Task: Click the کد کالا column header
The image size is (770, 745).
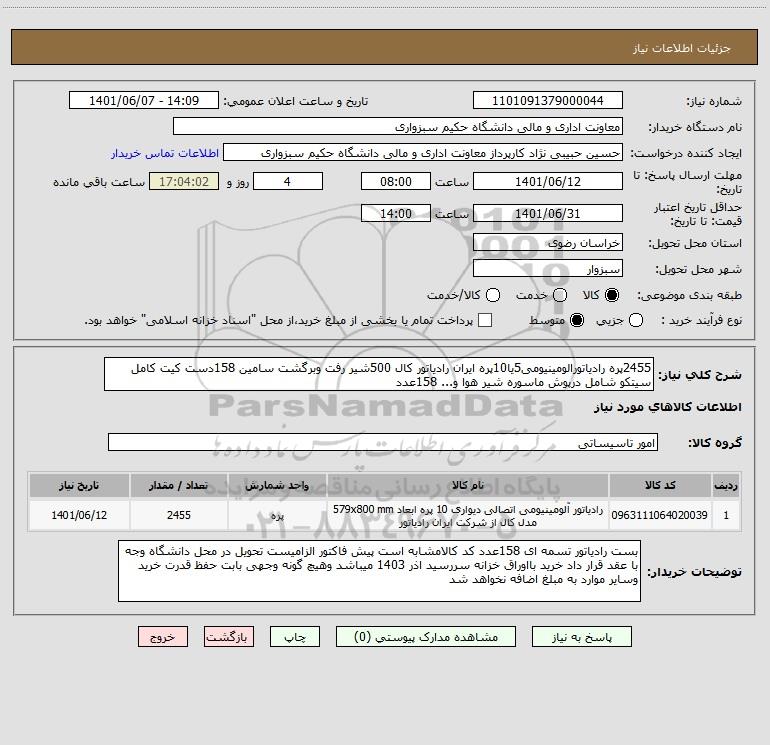Action: (660, 486)
